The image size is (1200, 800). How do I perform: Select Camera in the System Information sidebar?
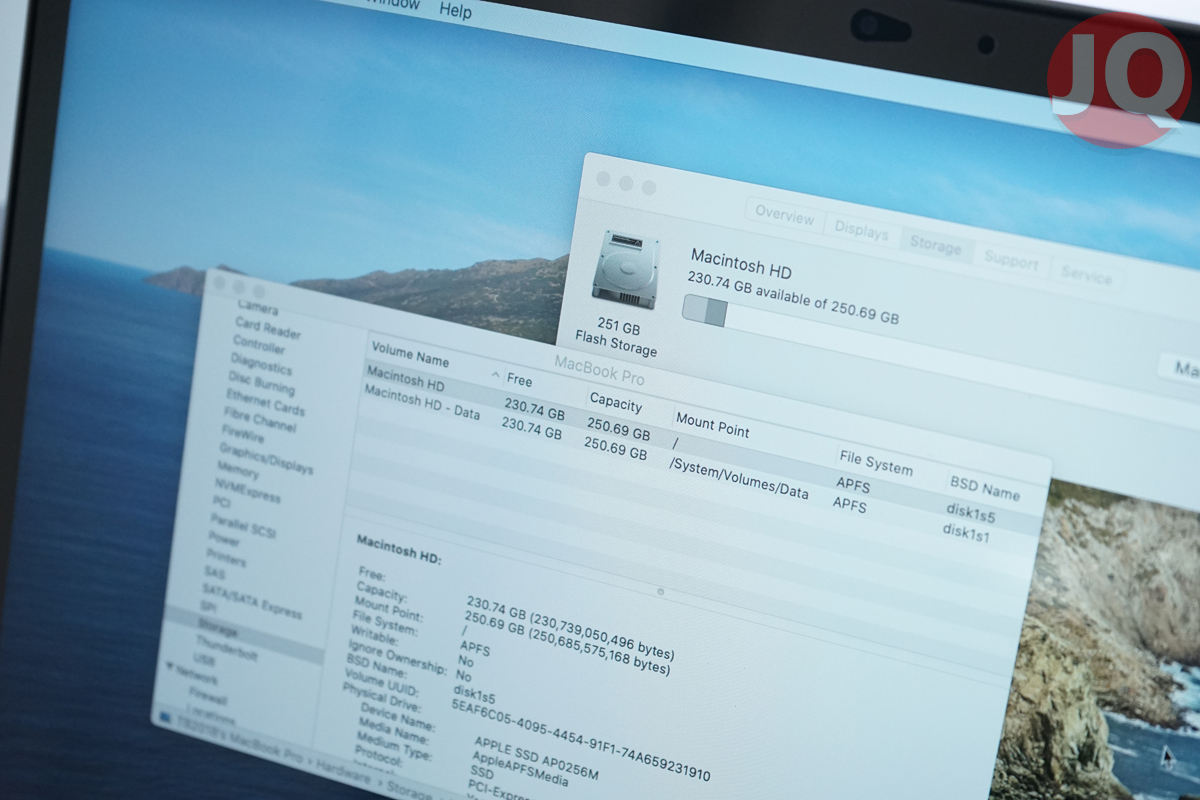(x=258, y=309)
